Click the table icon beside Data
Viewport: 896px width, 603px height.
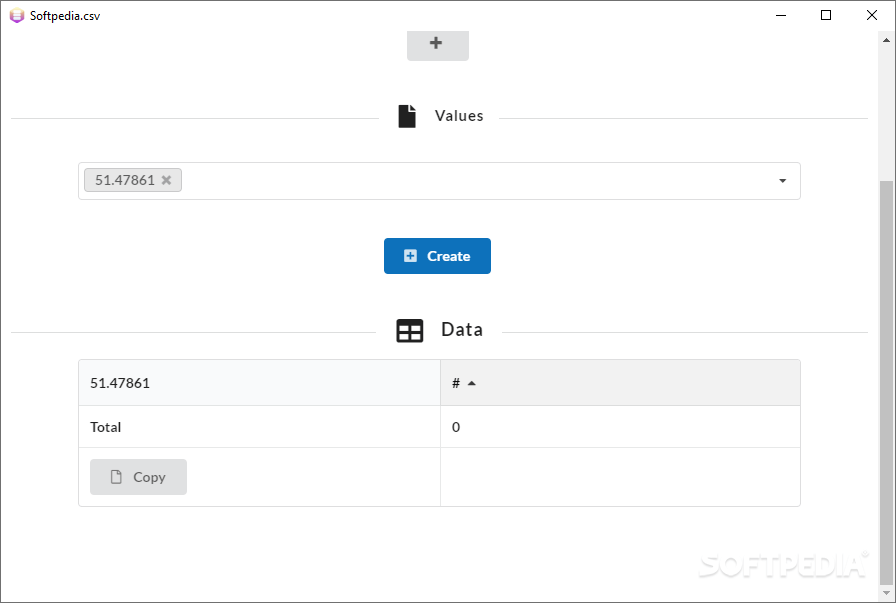point(410,331)
